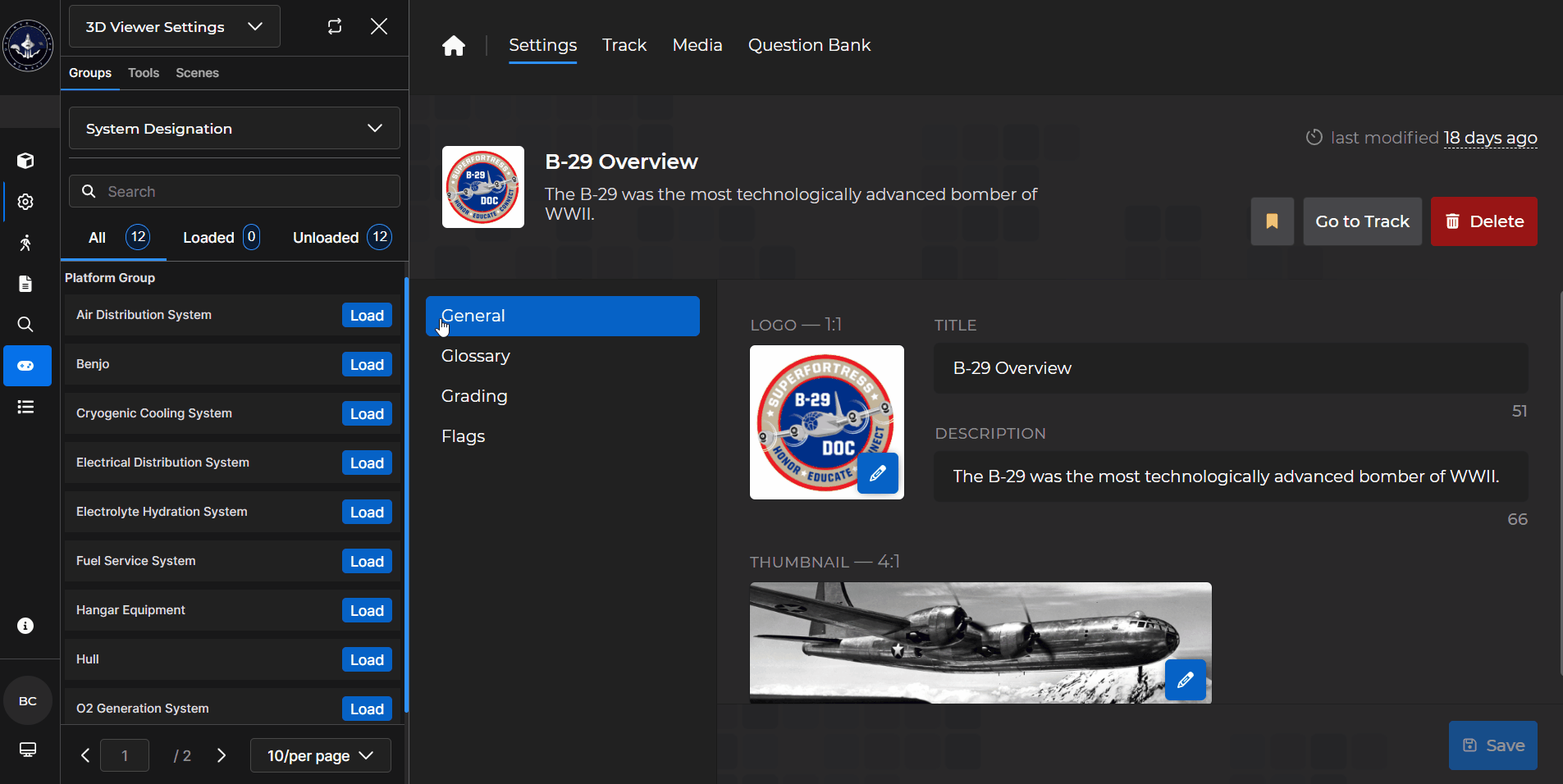The image size is (1563, 784).
Task: Click the groups list vertical scrollbar
Action: click(407, 495)
